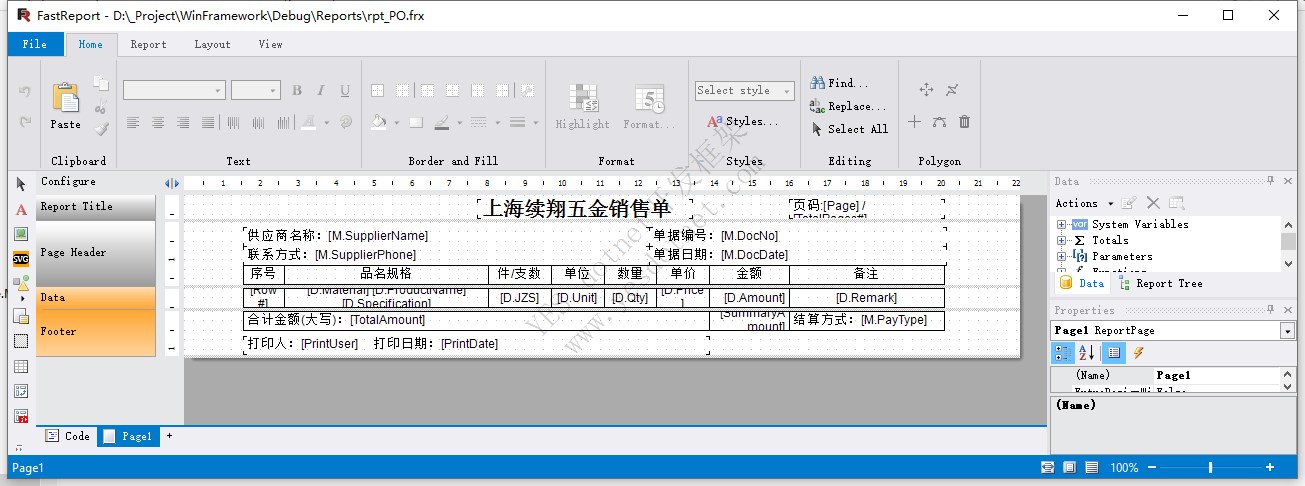Open the font size combo box
The image size is (1305, 486).
click(256, 90)
